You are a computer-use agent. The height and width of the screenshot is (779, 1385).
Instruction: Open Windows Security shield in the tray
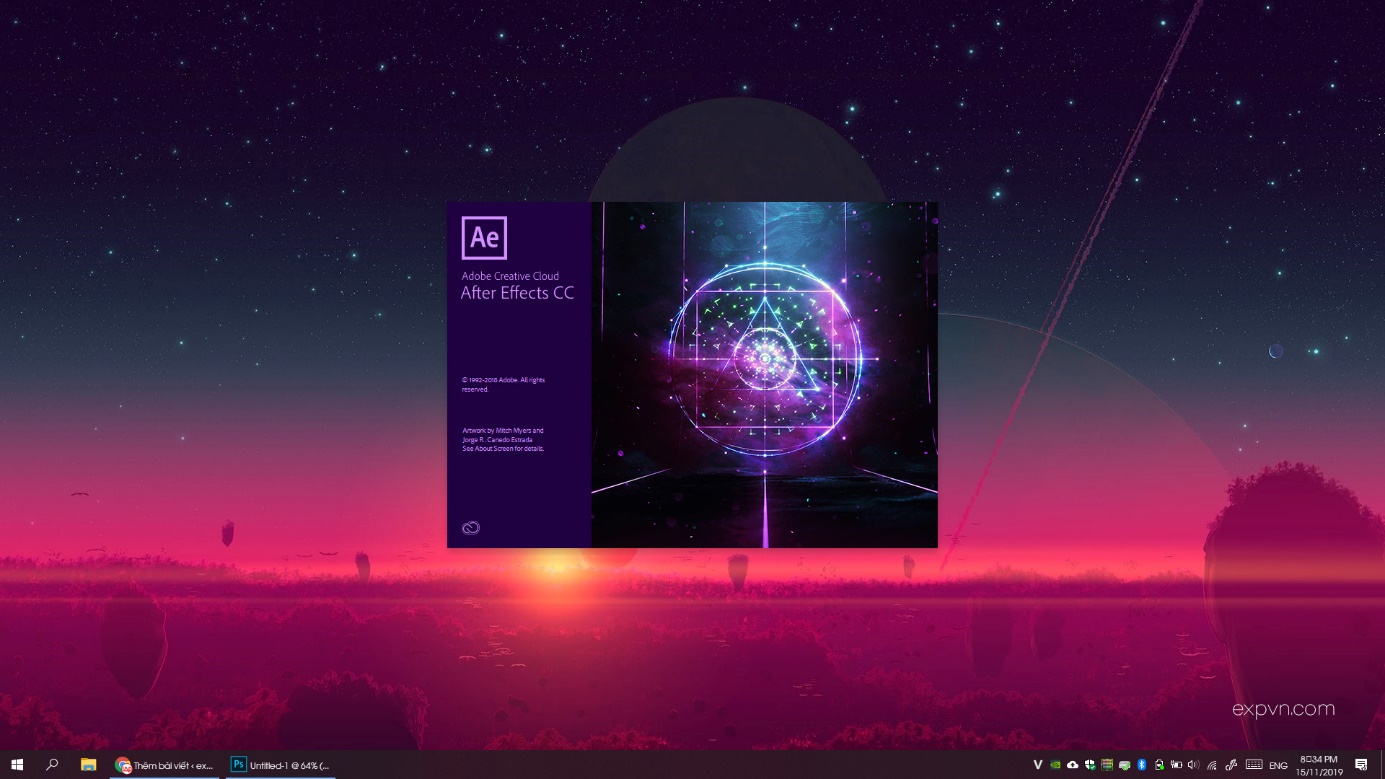(x=1088, y=764)
